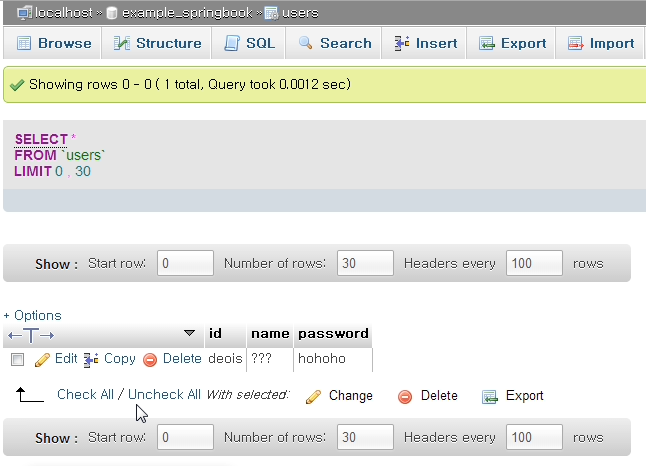Click the localhost server icon in breadcrumb
The height and width of the screenshot is (466, 646).
coord(24,13)
